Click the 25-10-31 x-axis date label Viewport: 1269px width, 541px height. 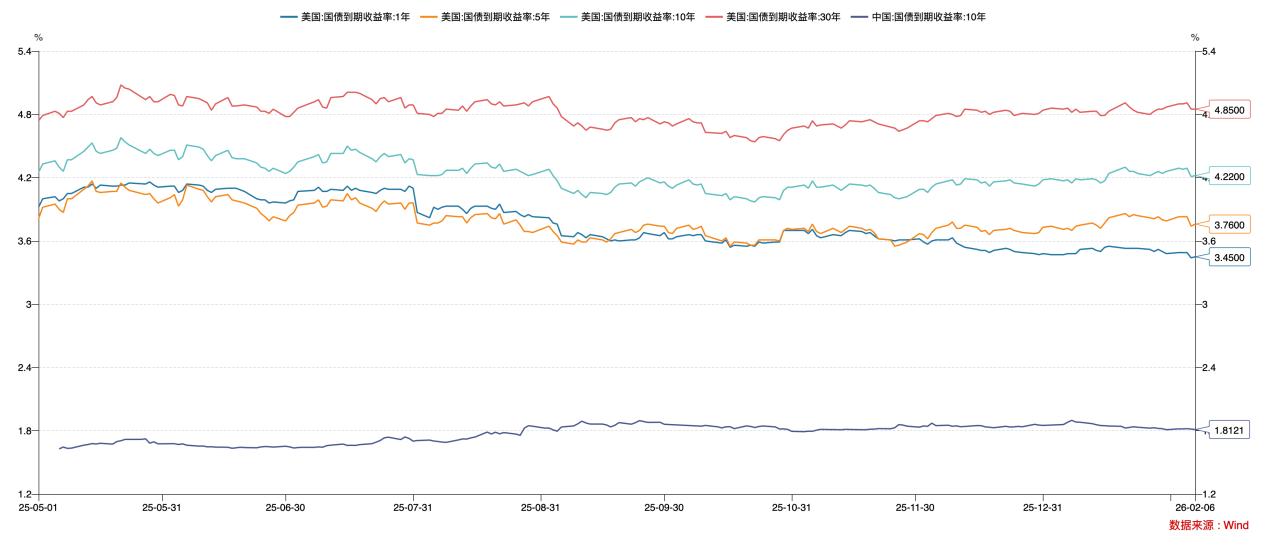click(x=791, y=507)
